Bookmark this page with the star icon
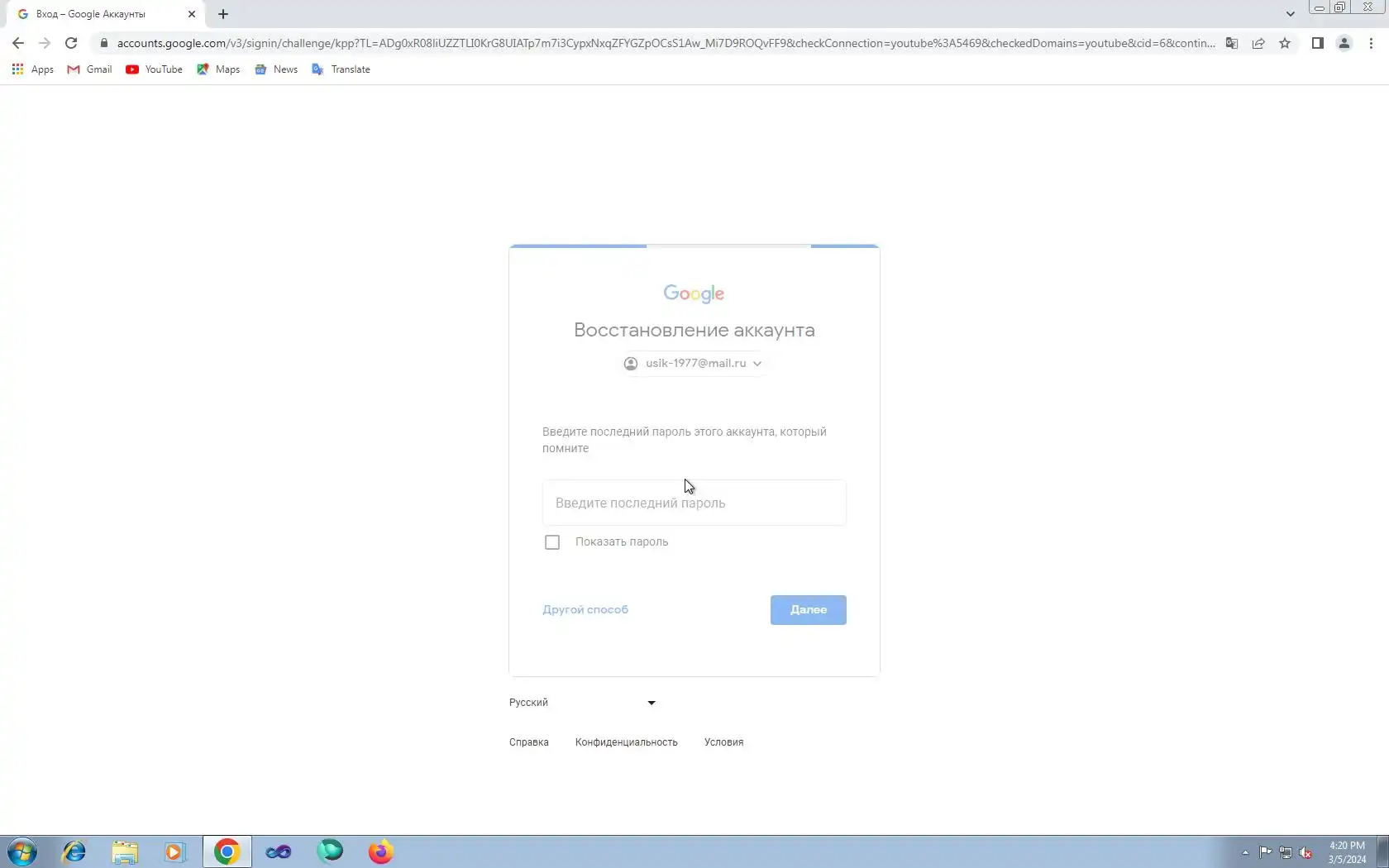This screenshot has height=868, width=1389. pyautogui.click(x=1285, y=43)
